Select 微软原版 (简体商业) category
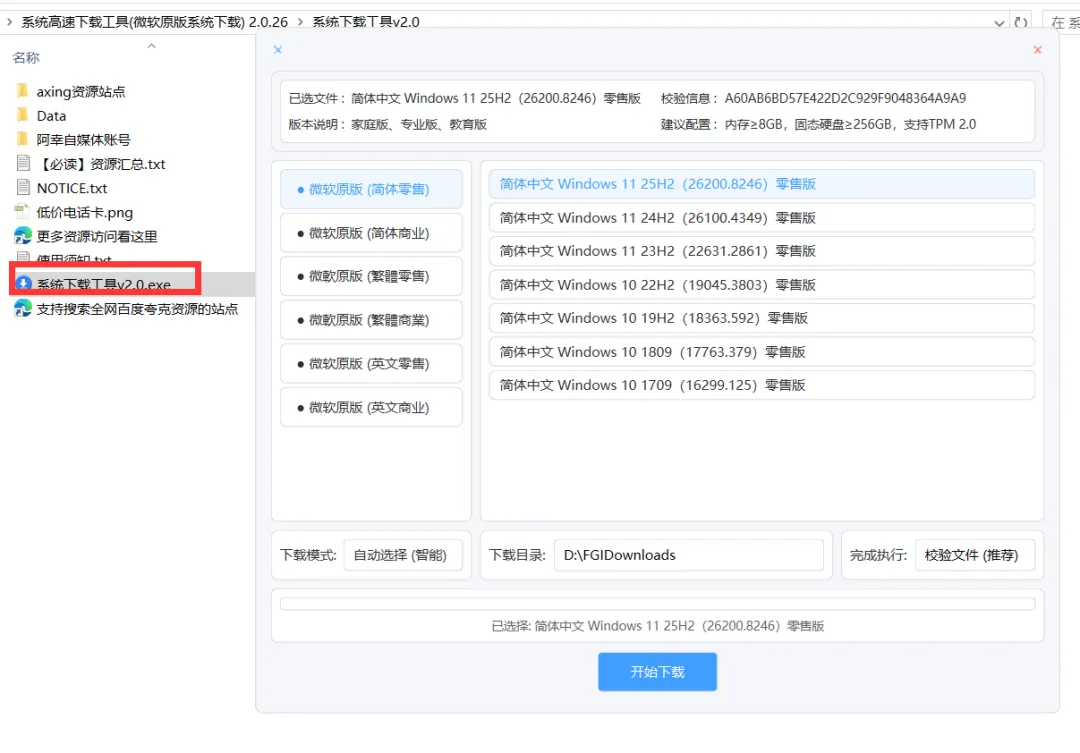This screenshot has width=1080, height=753. (x=371, y=233)
